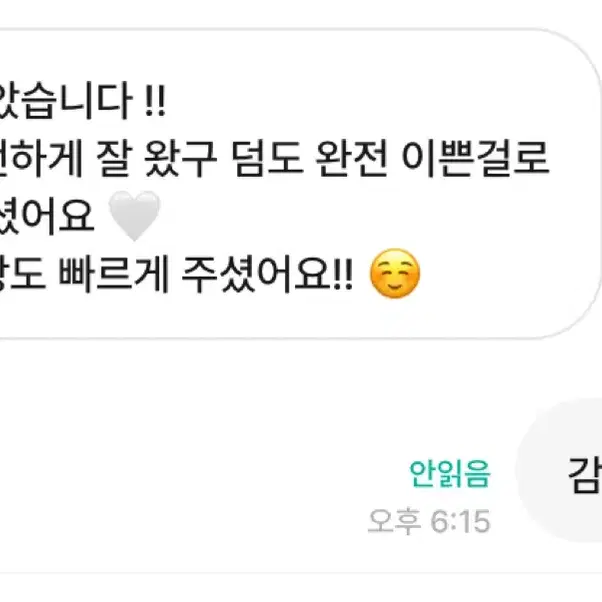The image size is (602, 602).
Task: Tap the thin divider line at bottom
Action: tap(301, 573)
